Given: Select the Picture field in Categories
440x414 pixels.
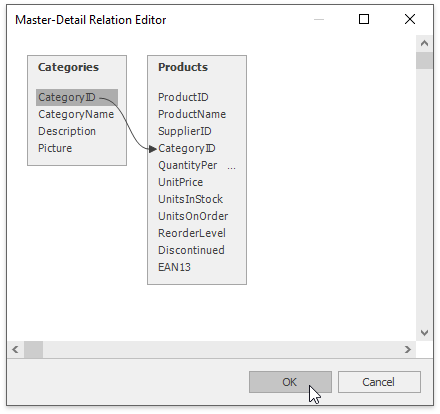Looking at the screenshot, I should (55, 148).
